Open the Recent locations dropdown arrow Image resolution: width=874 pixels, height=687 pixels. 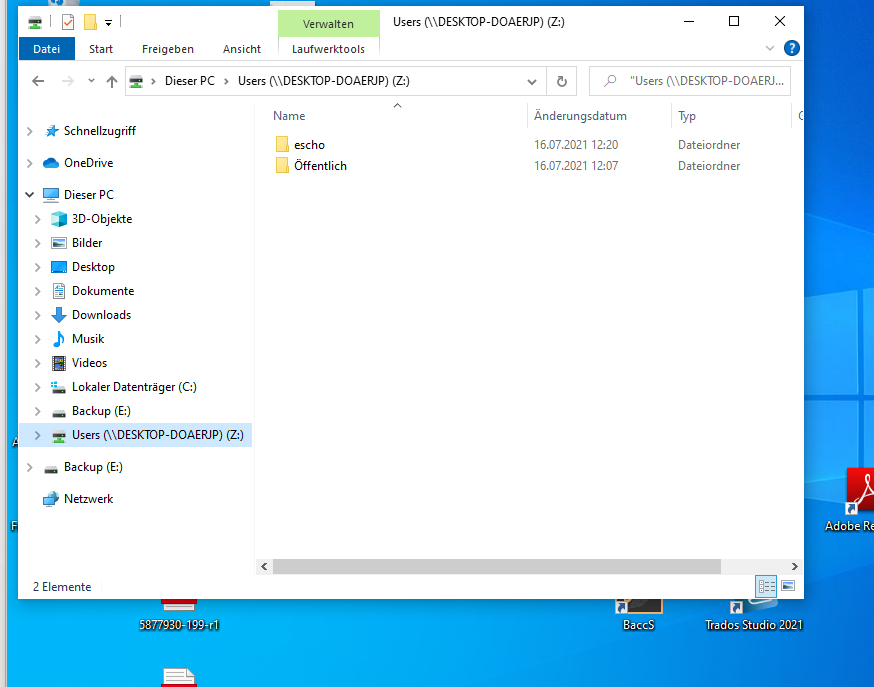(x=90, y=81)
